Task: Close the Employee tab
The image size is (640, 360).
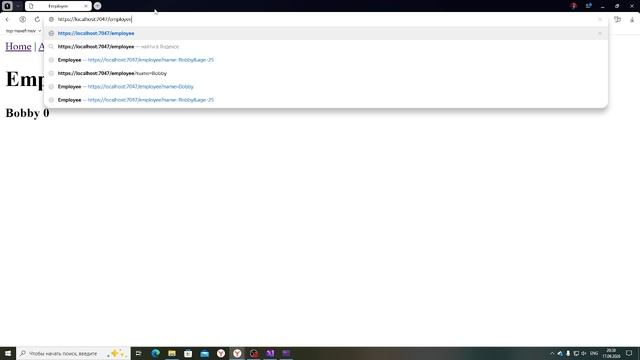Action: (x=85, y=6)
